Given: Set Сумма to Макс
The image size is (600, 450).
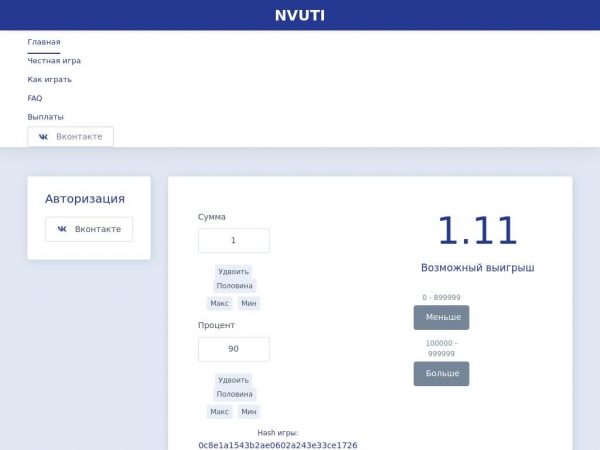Looking at the screenshot, I should pyautogui.click(x=219, y=303).
